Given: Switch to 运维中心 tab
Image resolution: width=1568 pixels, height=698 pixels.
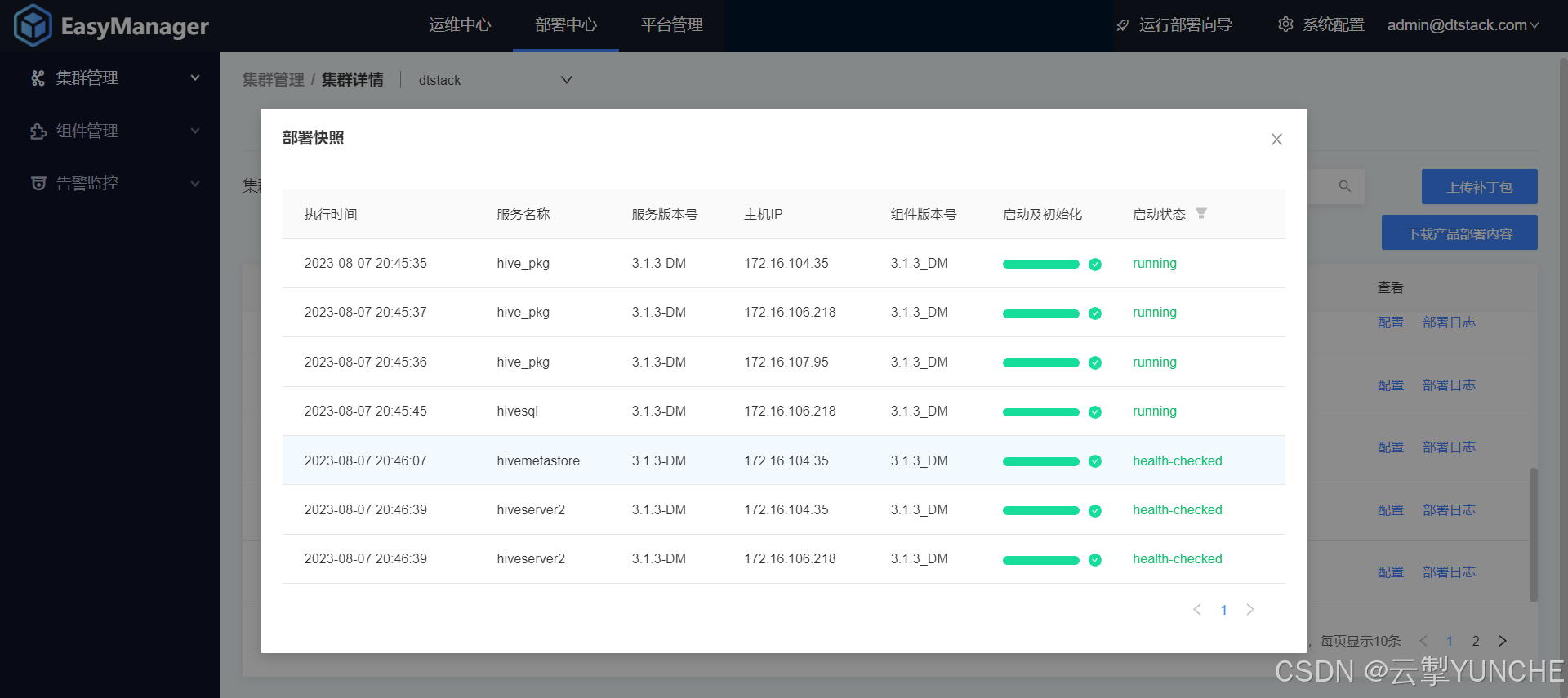Looking at the screenshot, I should pyautogui.click(x=460, y=25).
